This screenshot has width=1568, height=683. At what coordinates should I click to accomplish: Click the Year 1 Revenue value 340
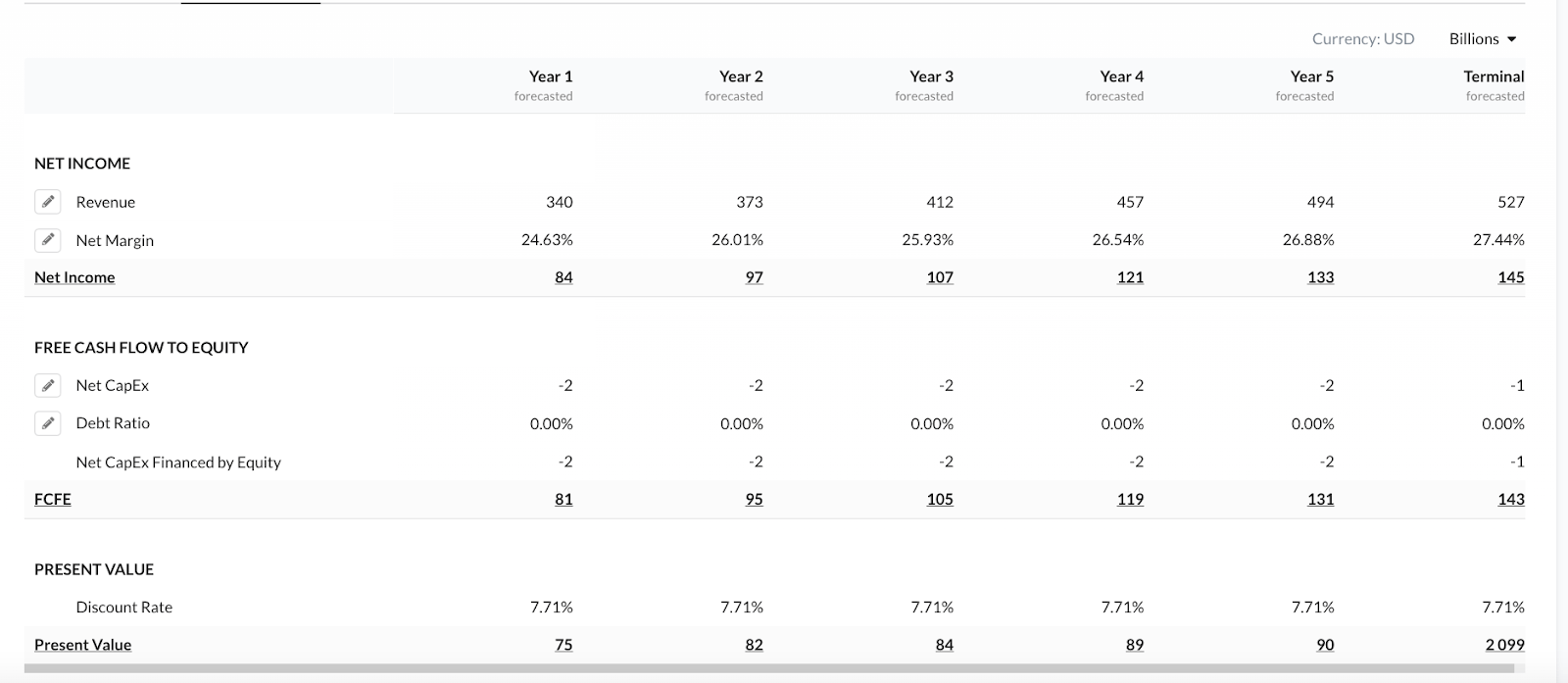pyautogui.click(x=559, y=202)
